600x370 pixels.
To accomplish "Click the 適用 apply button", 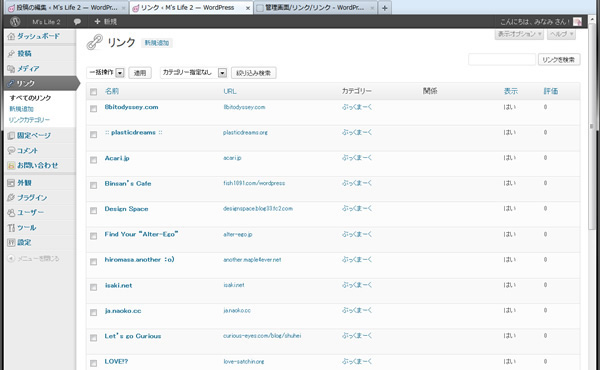I will 140,73.
